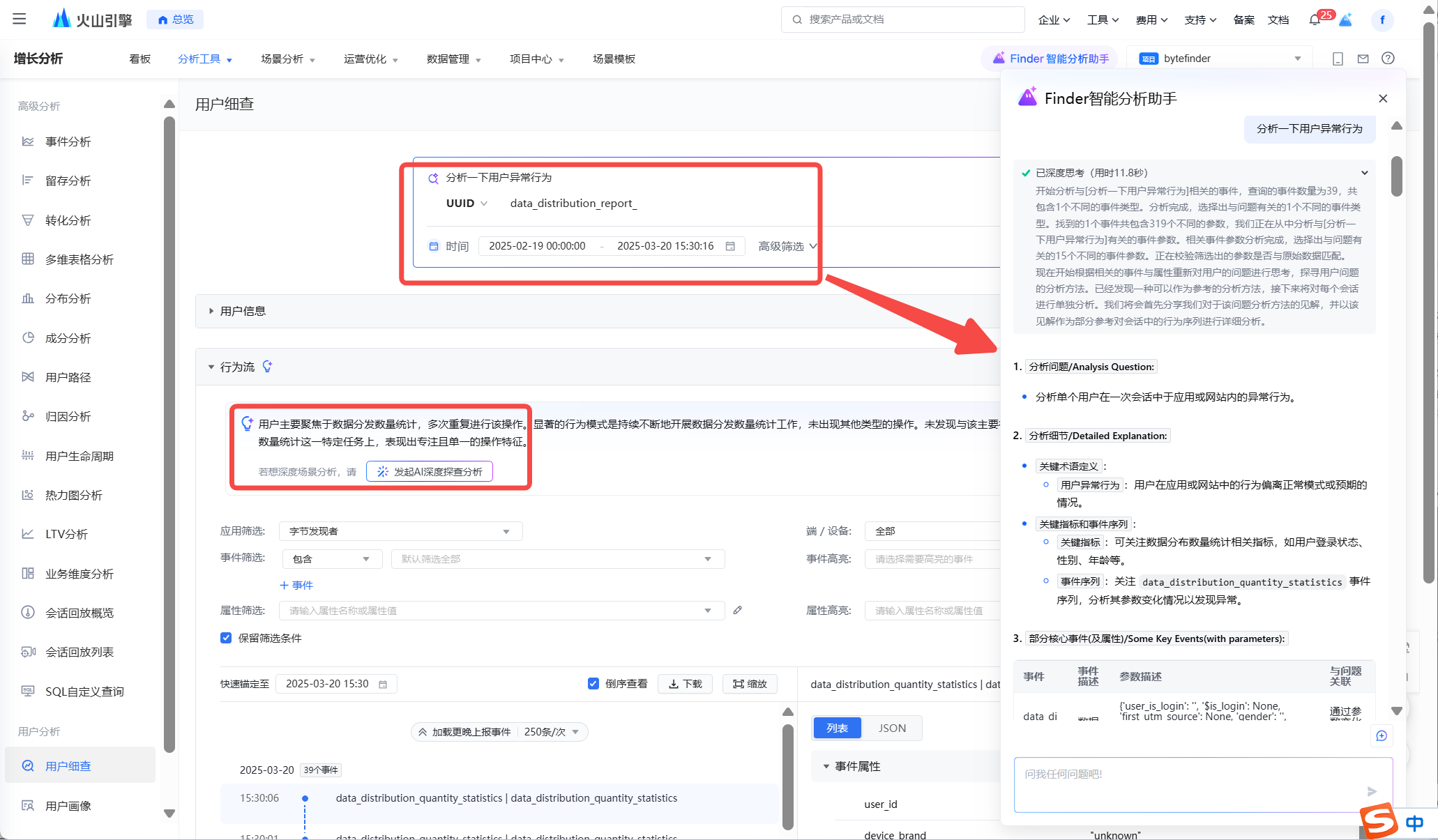Expand the 用户信息 section

tap(211, 311)
